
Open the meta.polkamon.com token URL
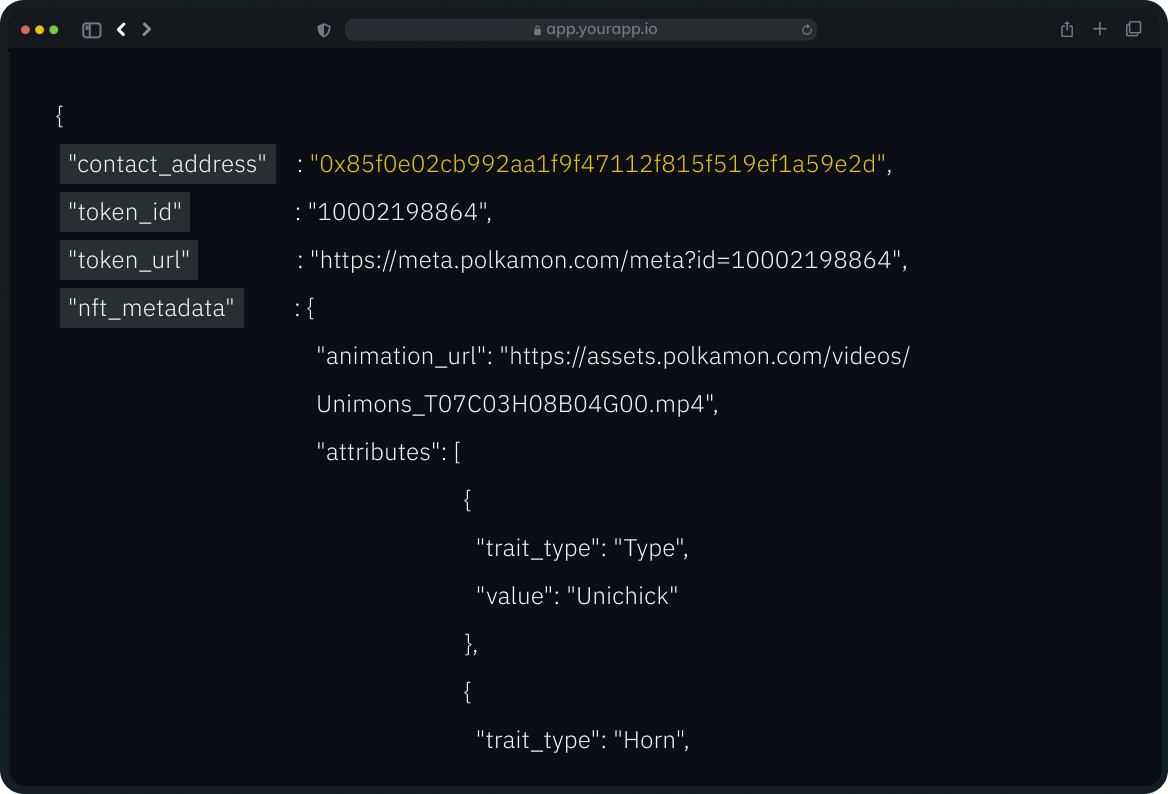608,260
